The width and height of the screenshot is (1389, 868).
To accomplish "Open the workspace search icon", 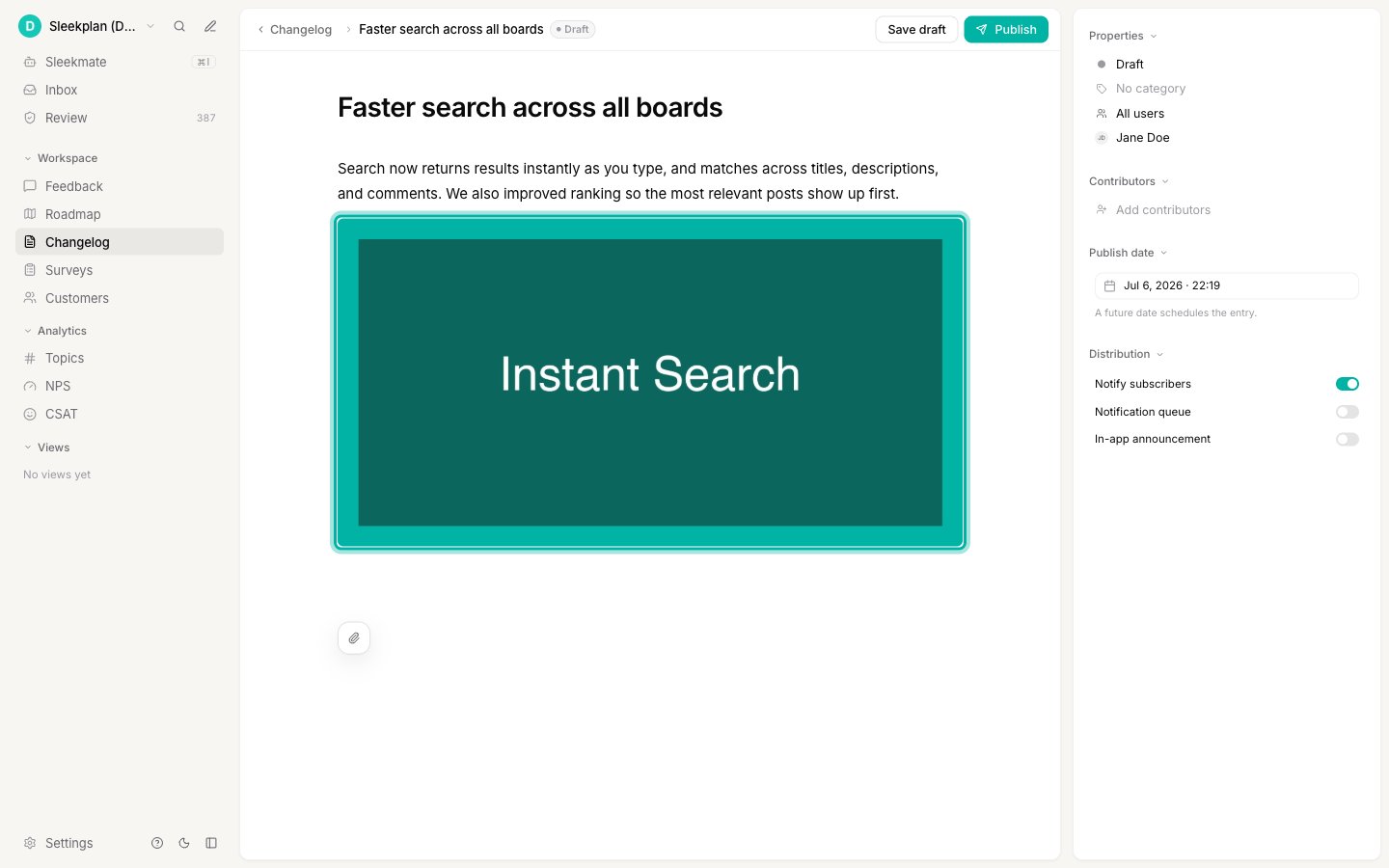I will click(179, 26).
